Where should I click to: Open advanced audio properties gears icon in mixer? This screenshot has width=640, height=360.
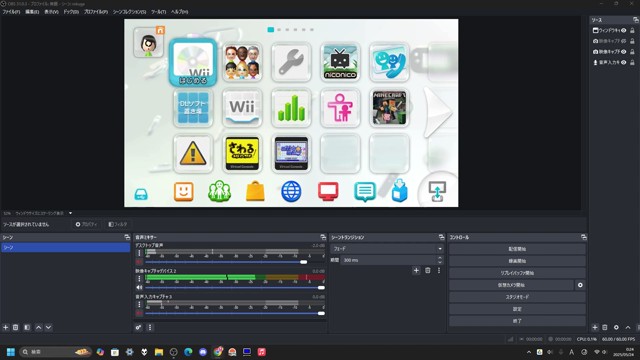(x=139, y=327)
